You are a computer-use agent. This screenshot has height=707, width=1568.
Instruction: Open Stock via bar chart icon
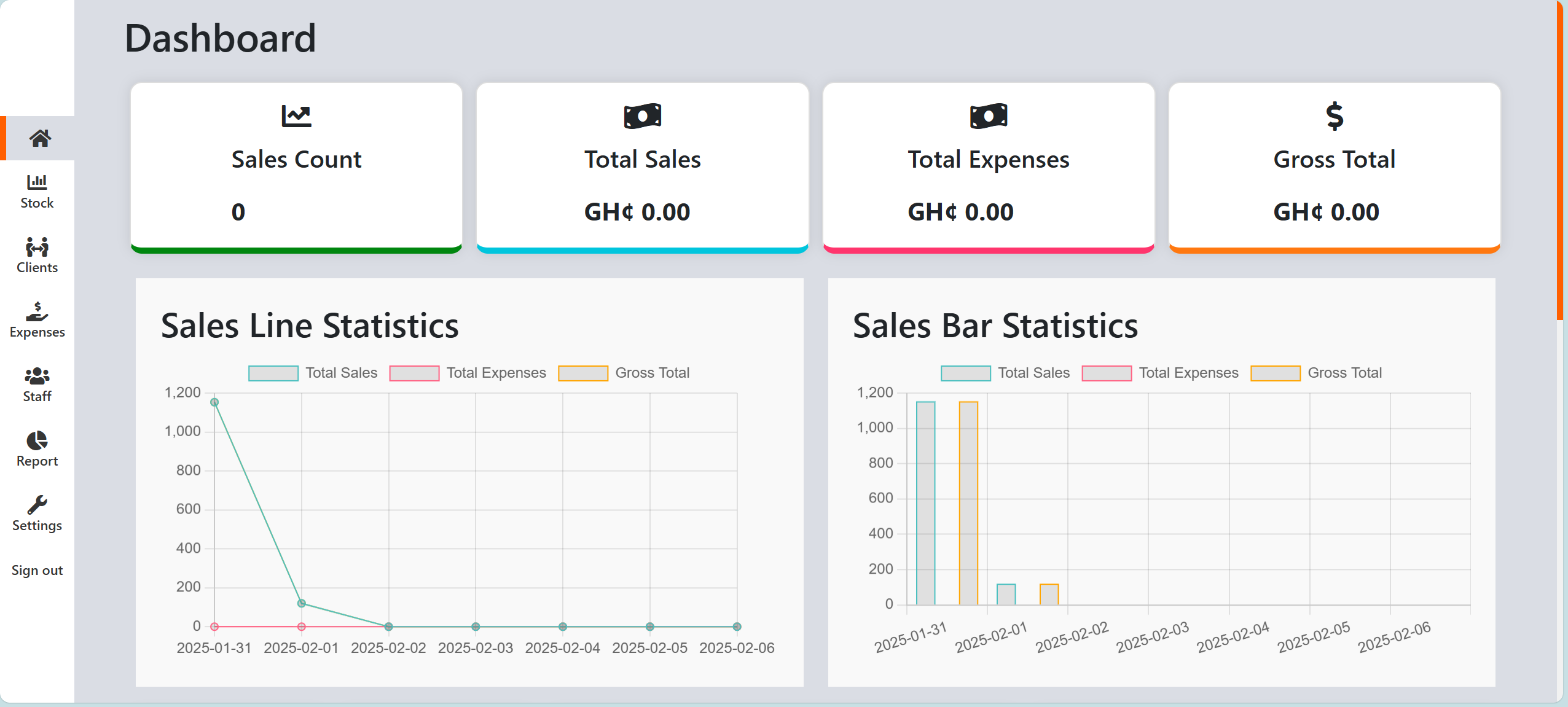(37, 182)
